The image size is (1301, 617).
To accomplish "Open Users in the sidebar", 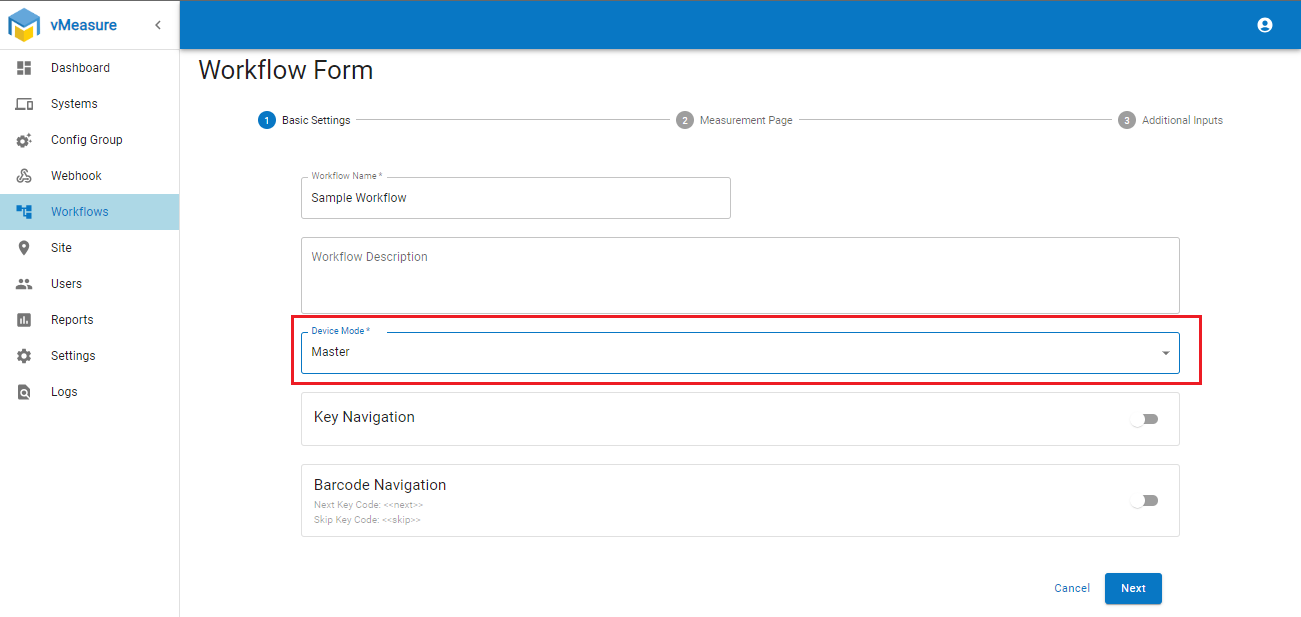I will [x=90, y=284].
